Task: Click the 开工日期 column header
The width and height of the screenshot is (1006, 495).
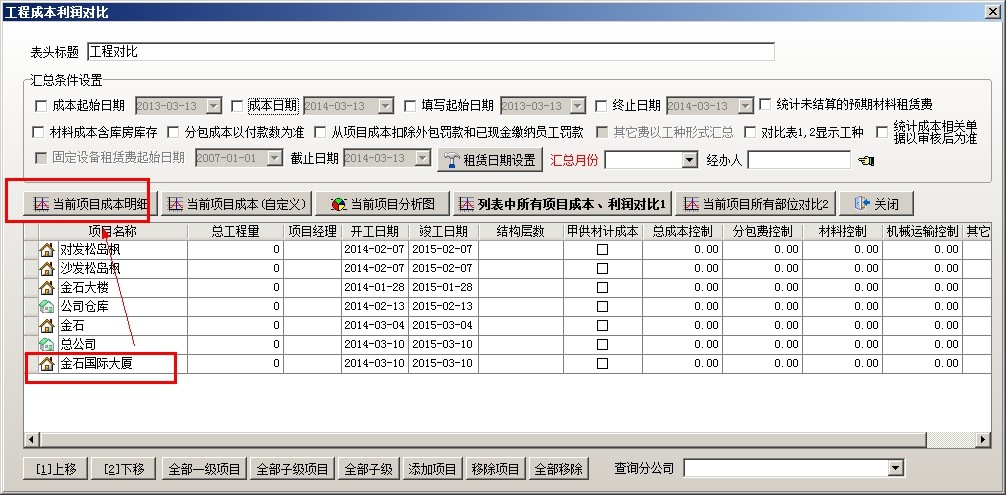Action: (374, 231)
